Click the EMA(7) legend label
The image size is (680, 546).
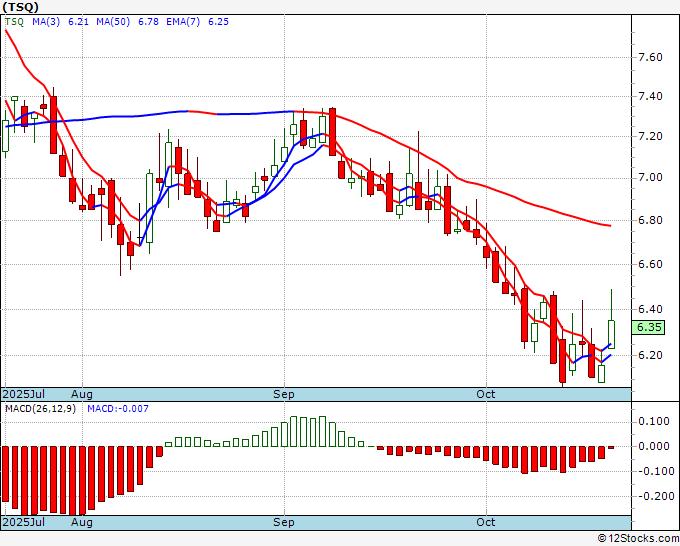[183, 22]
